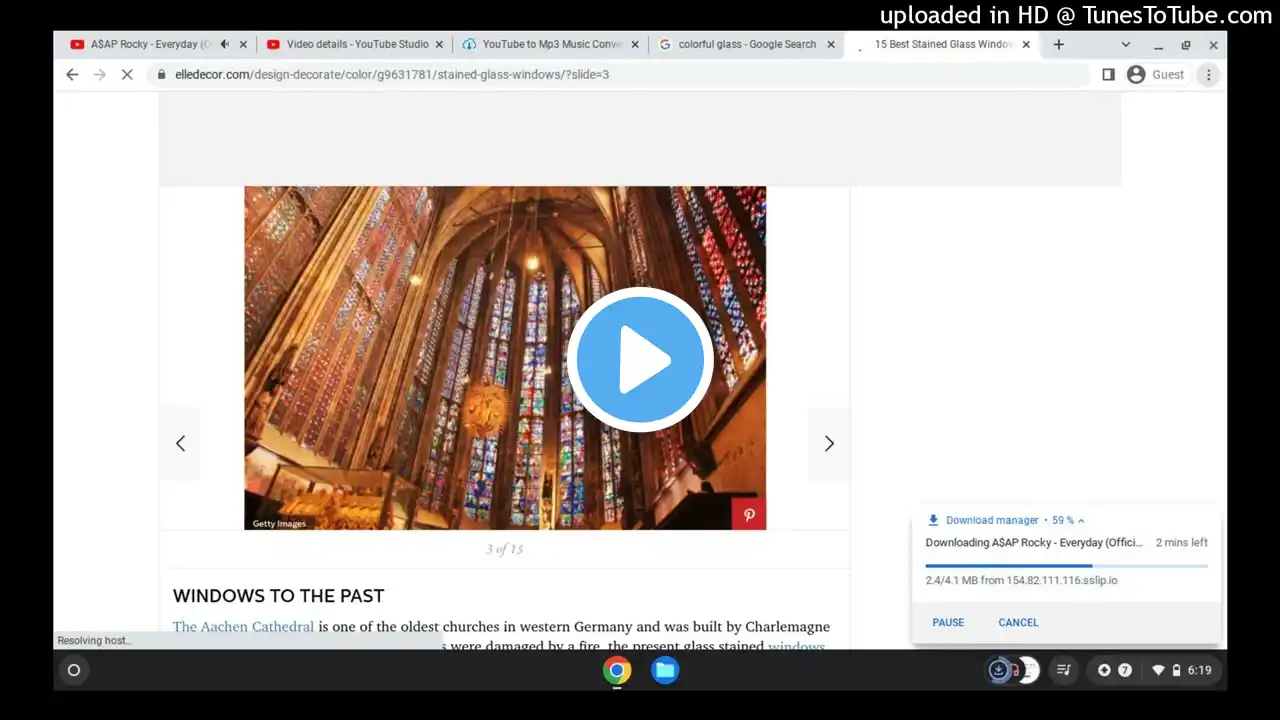Screen dimensions: 1280x720
Task: Open the Files app from the shelf
Action: (x=665, y=670)
